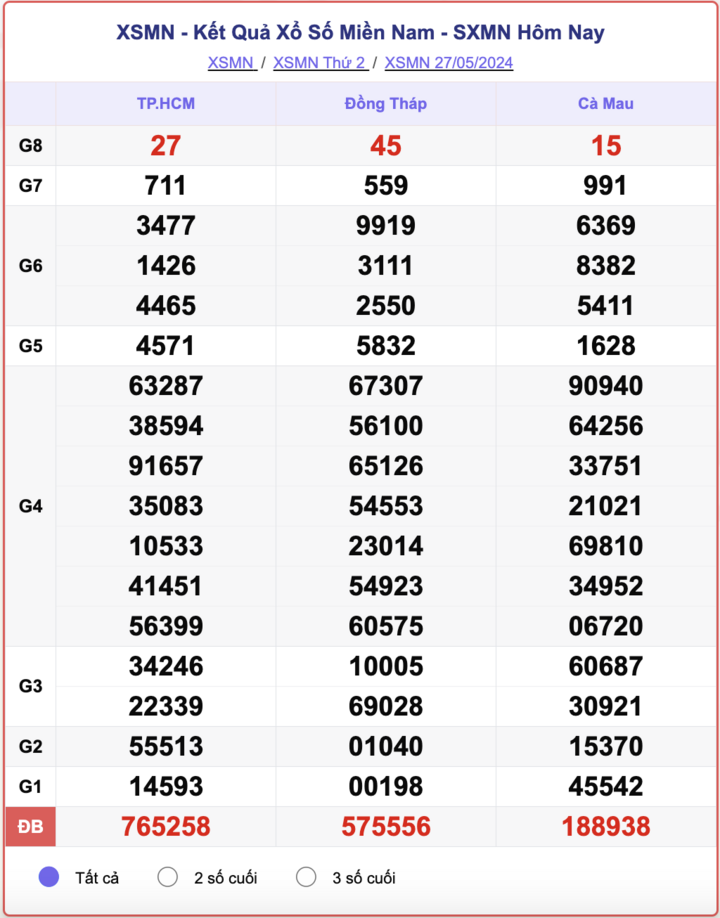Click the G4 row label
Image resolution: width=720 pixels, height=918 pixels.
click(x=30, y=506)
